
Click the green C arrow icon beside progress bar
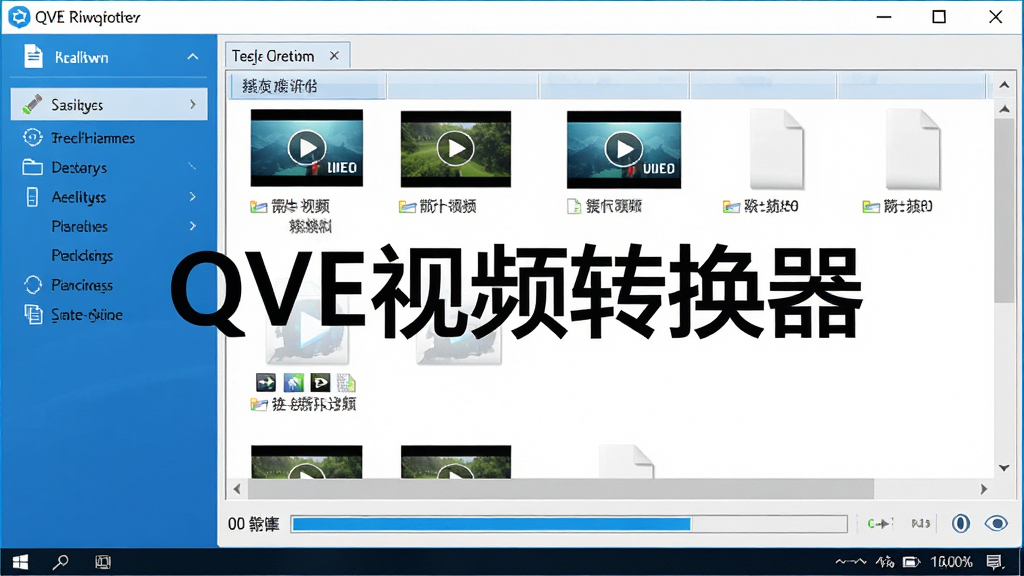point(880,523)
